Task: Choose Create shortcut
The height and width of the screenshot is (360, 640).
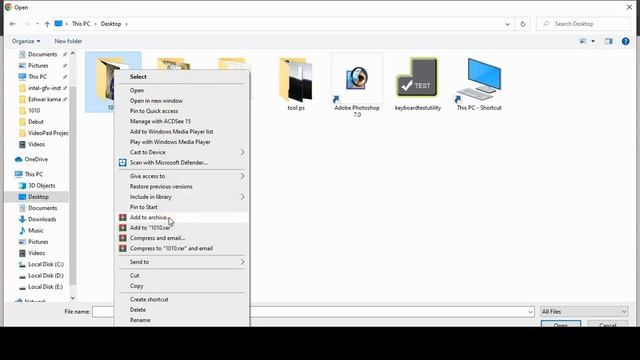Action: coord(149,300)
